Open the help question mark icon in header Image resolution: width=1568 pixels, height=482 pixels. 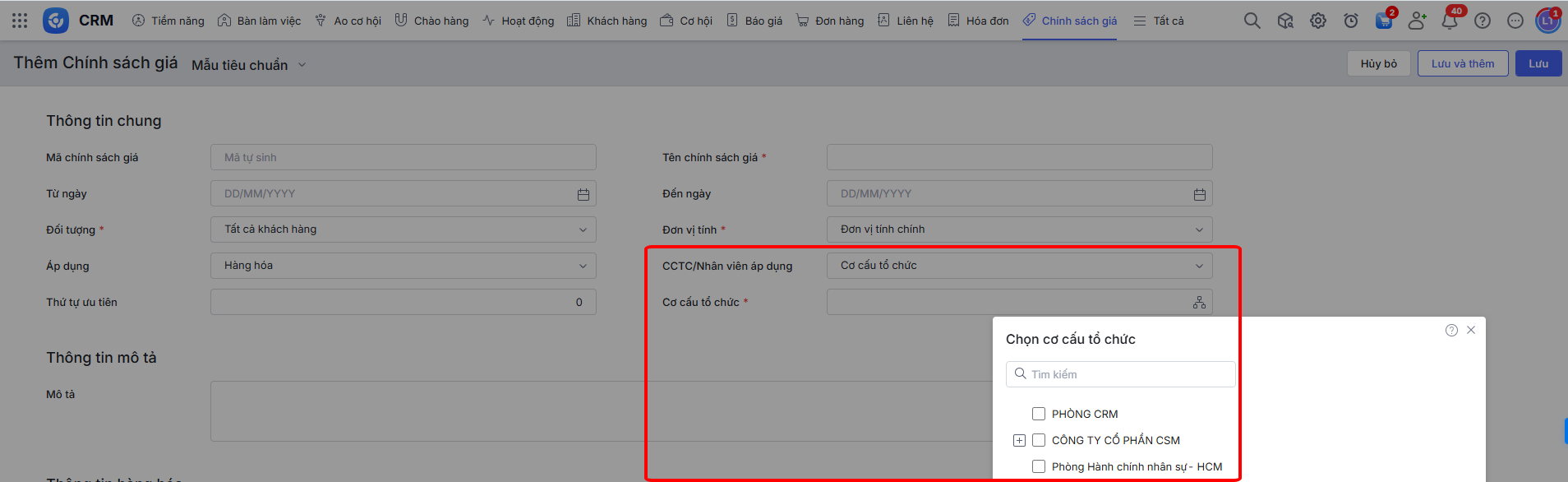coord(1483,21)
